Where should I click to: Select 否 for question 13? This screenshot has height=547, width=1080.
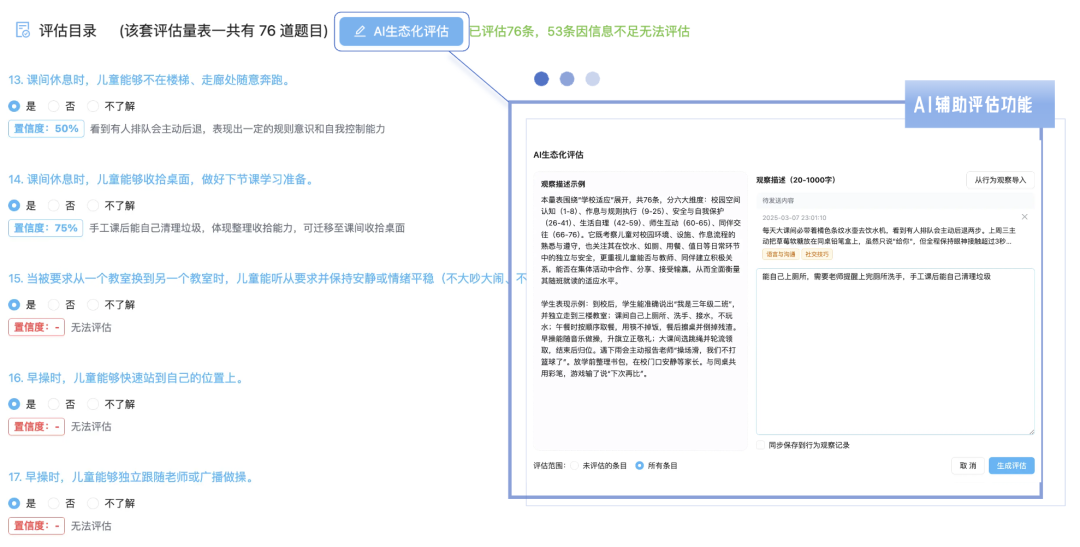tap(53, 106)
